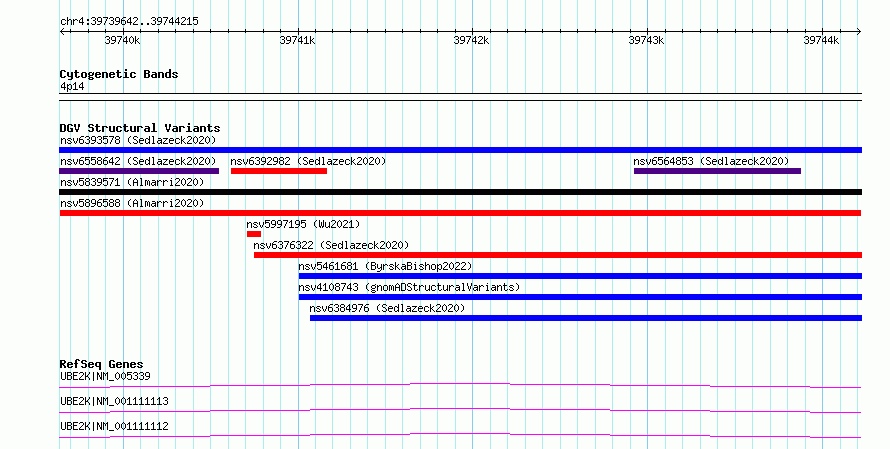Click the RefSeq Genes track title

point(101,364)
